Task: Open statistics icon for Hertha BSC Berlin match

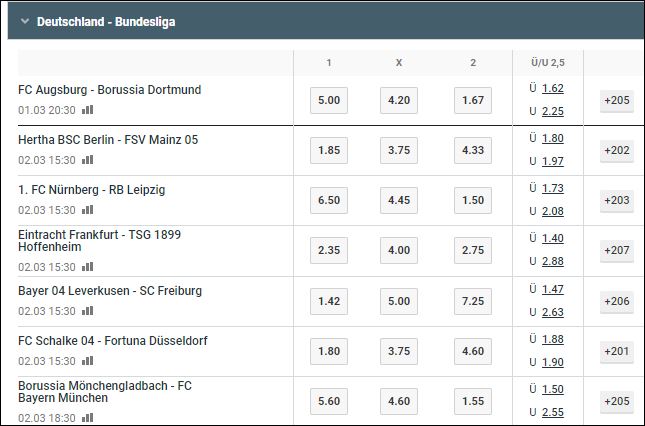Action: pos(87,160)
